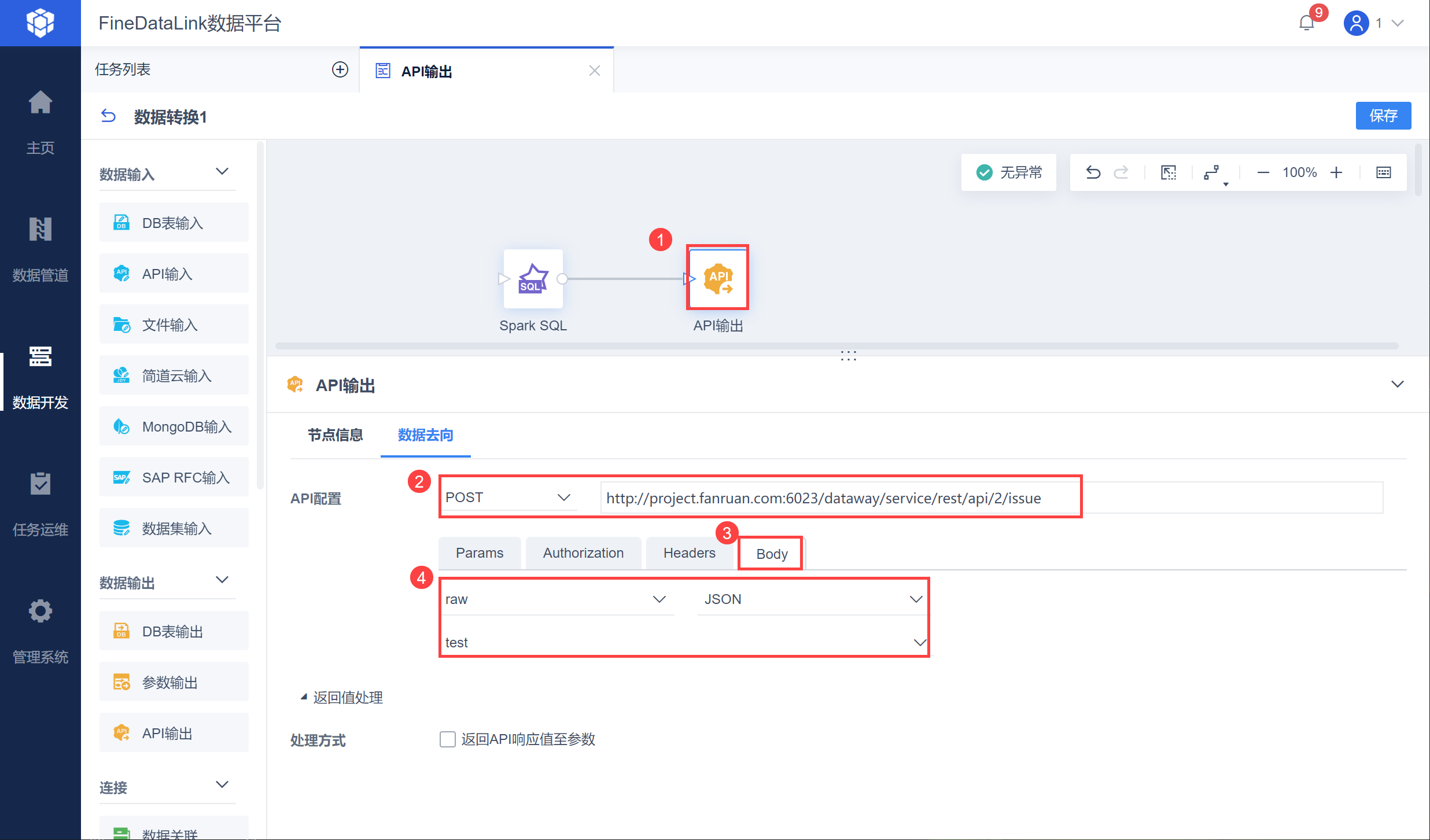
Task: Close the API输出 tab
Action: [594, 71]
